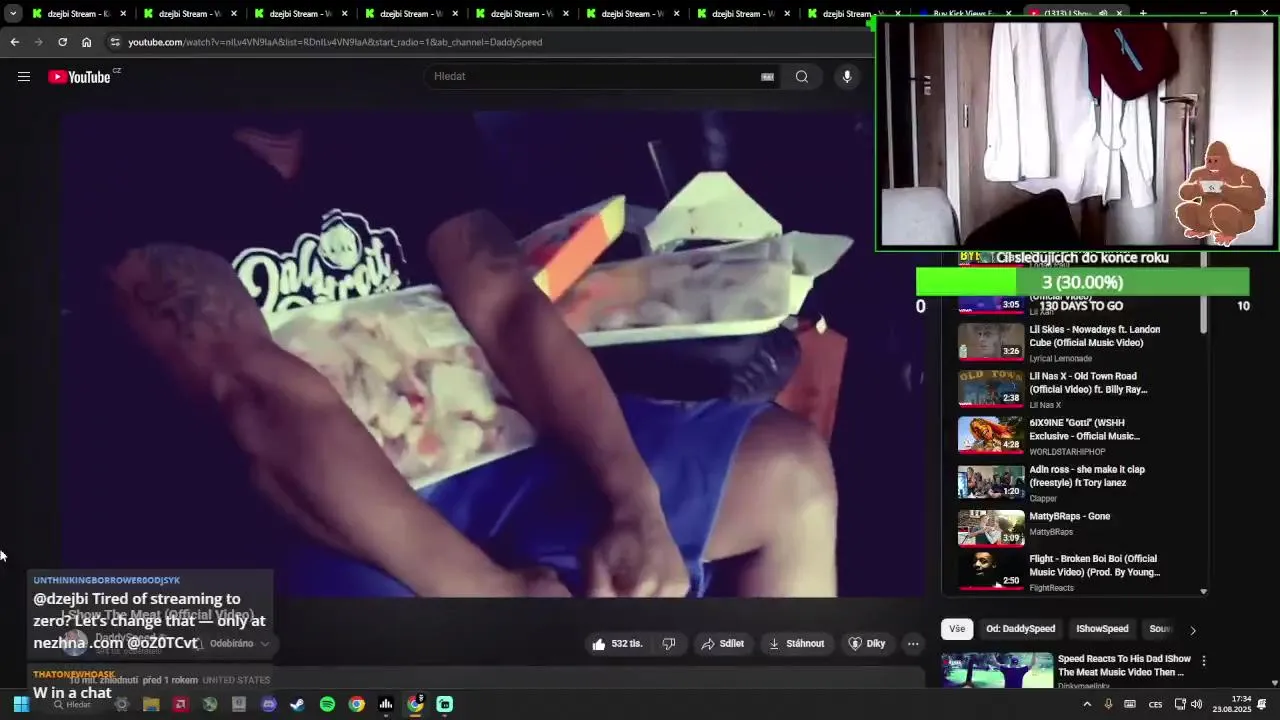Like the video with 532 tis. likes

click(617, 644)
